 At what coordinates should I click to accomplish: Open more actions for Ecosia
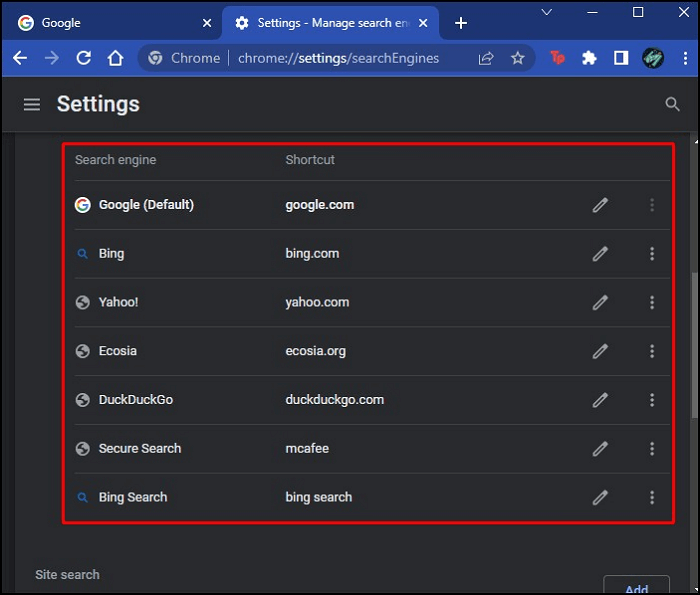(x=652, y=351)
